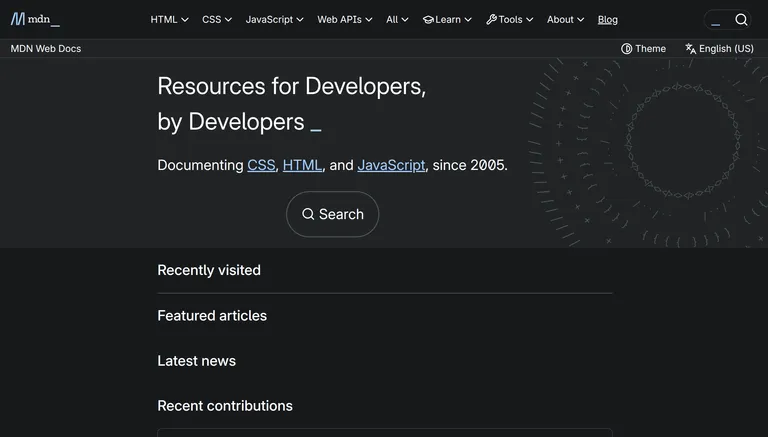This screenshot has height=437, width=768.
Task: Click the Learn graduation cap icon
Action: [x=428, y=20]
